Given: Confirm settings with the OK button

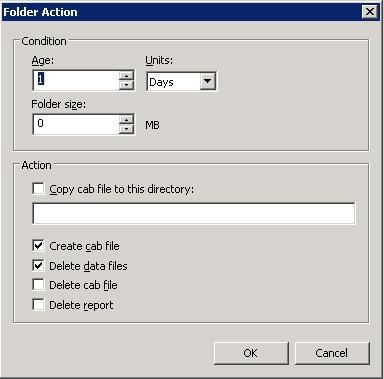Looking at the screenshot, I should [x=251, y=353].
